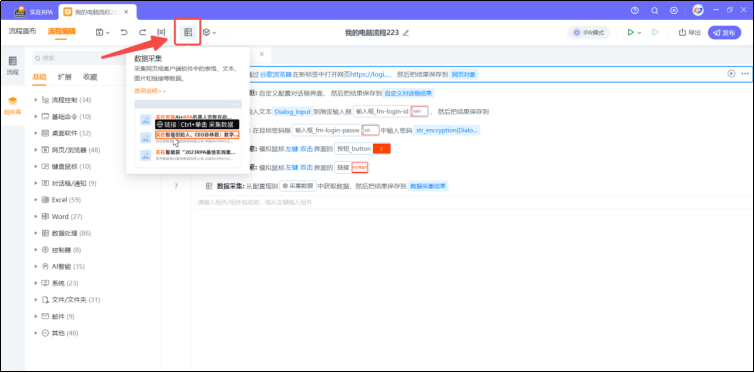Switch to 流程画布 view
755x373 pixels.
23,32
